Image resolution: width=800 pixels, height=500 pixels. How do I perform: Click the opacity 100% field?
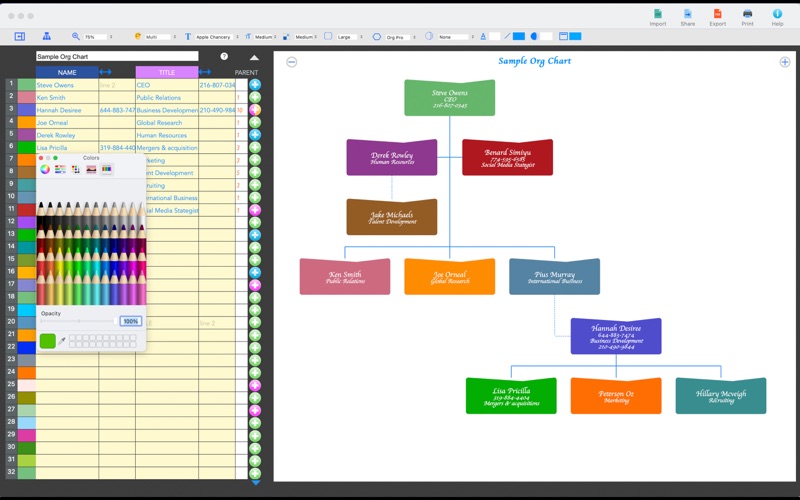tap(131, 321)
